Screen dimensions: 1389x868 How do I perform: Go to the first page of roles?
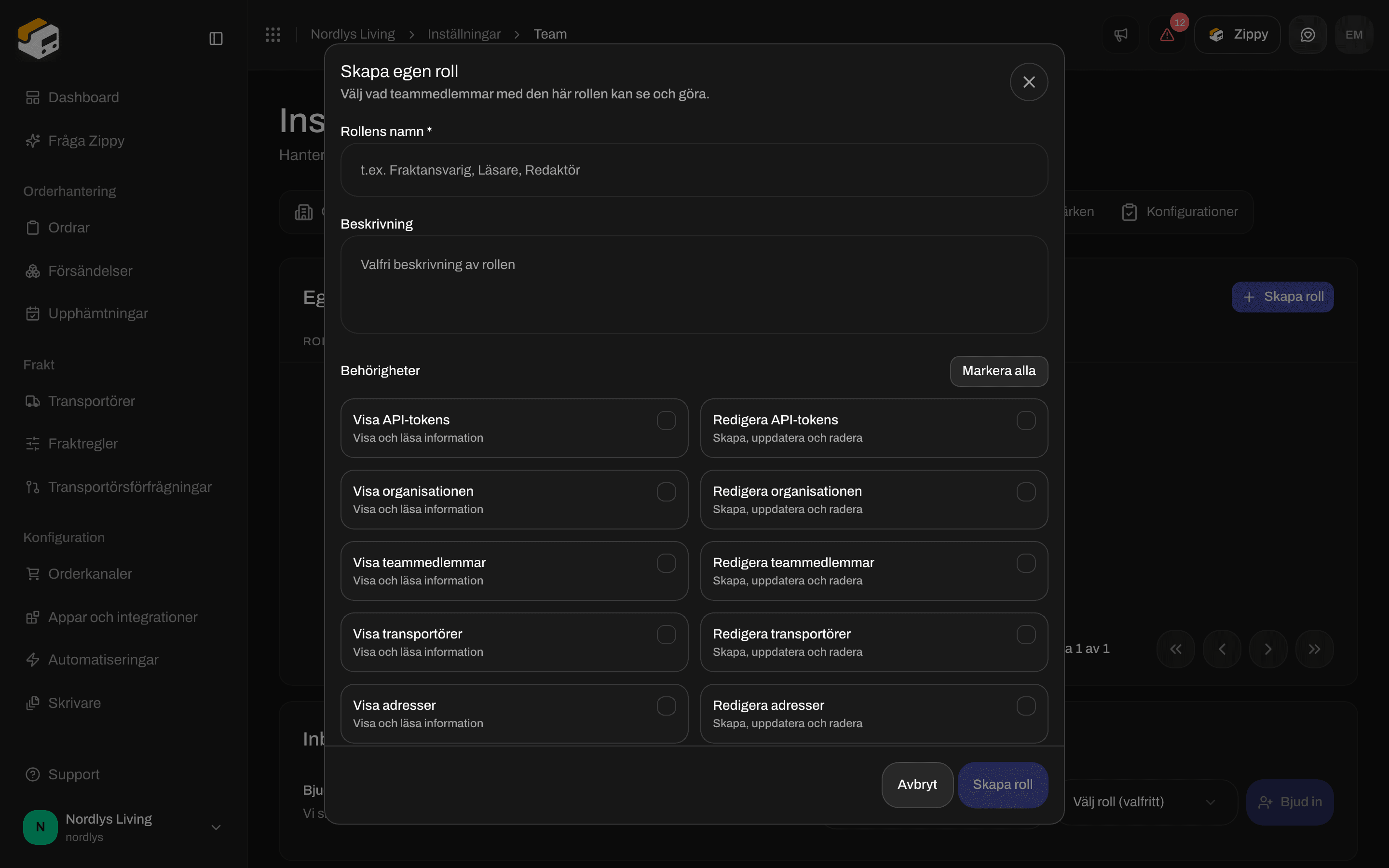pos(1175,649)
